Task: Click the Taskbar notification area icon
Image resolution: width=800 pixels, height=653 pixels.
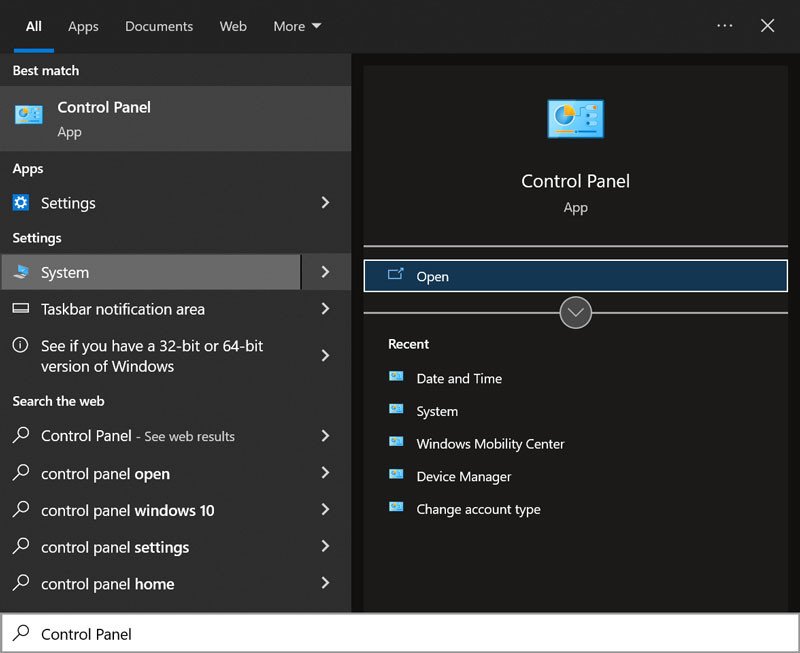Action: click(x=21, y=309)
